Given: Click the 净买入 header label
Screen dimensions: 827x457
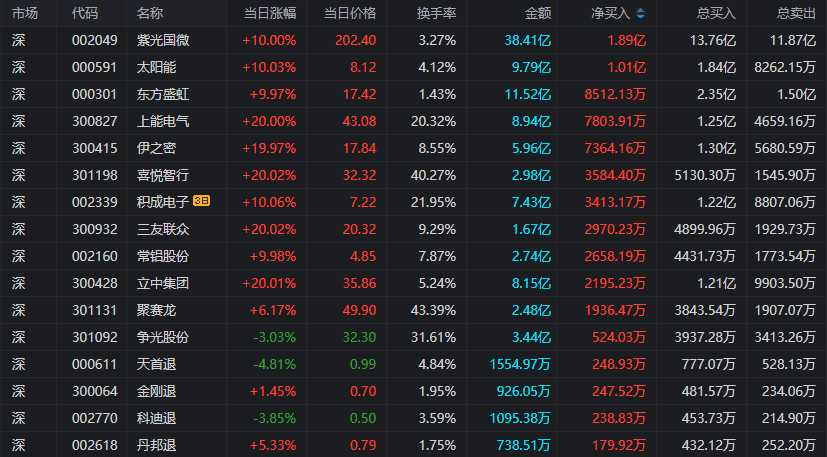Looking at the screenshot, I should 611,13.
